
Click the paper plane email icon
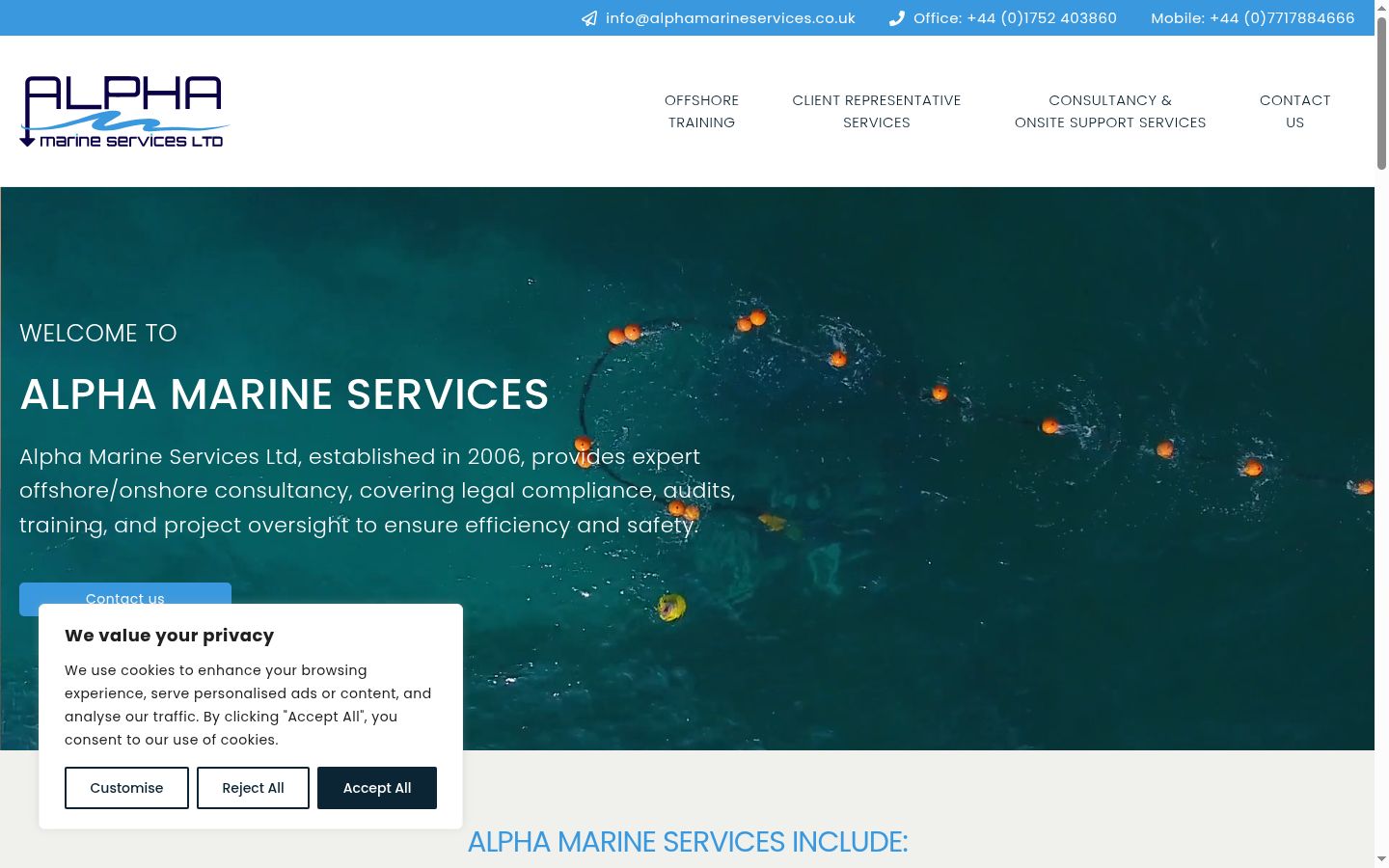pyautogui.click(x=589, y=18)
